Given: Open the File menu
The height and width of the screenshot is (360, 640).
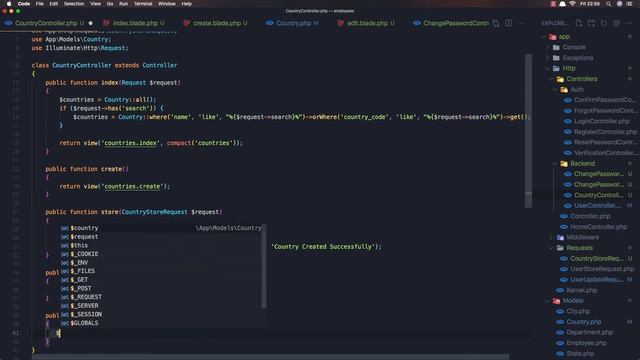Looking at the screenshot, I should (x=40, y=4).
